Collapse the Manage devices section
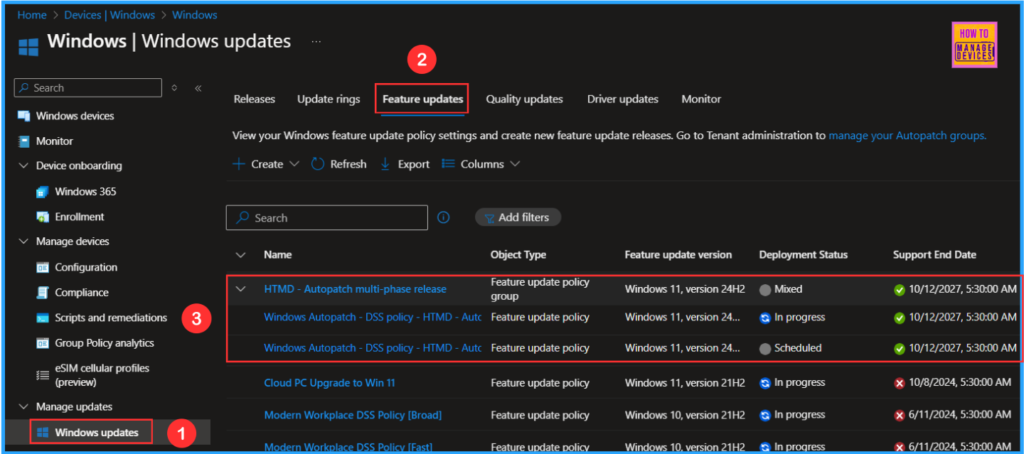Image resolution: width=1024 pixels, height=454 pixels. (24, 242)
